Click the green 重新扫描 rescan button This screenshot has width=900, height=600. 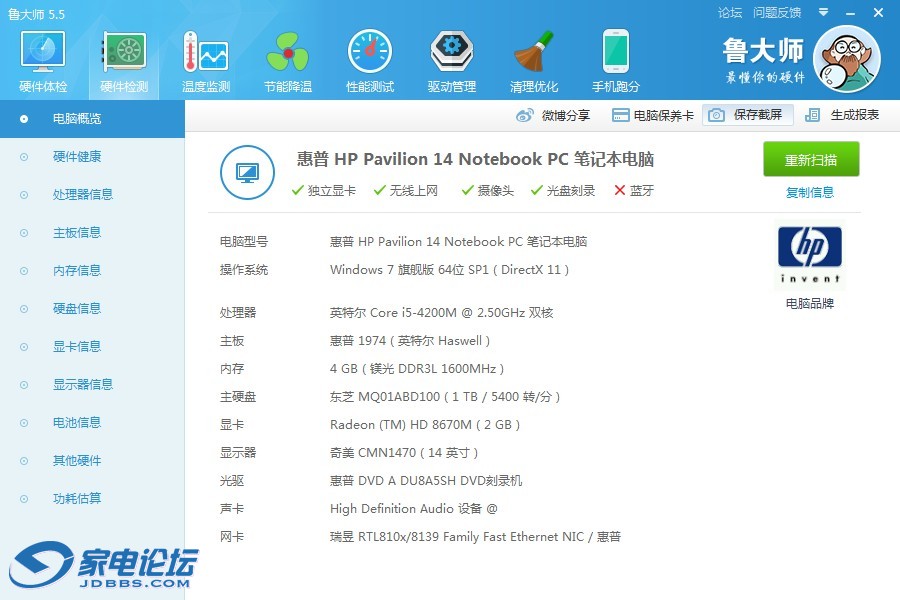point(811,159)
